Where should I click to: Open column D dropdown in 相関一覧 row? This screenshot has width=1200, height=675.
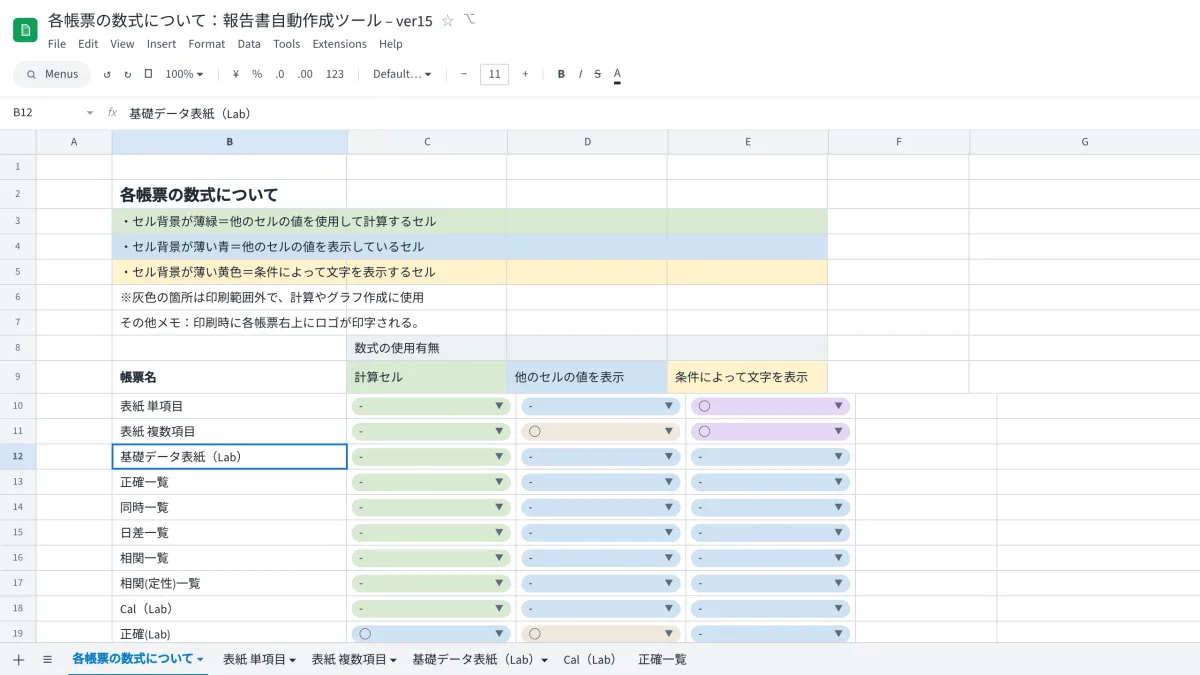(600, 557)
